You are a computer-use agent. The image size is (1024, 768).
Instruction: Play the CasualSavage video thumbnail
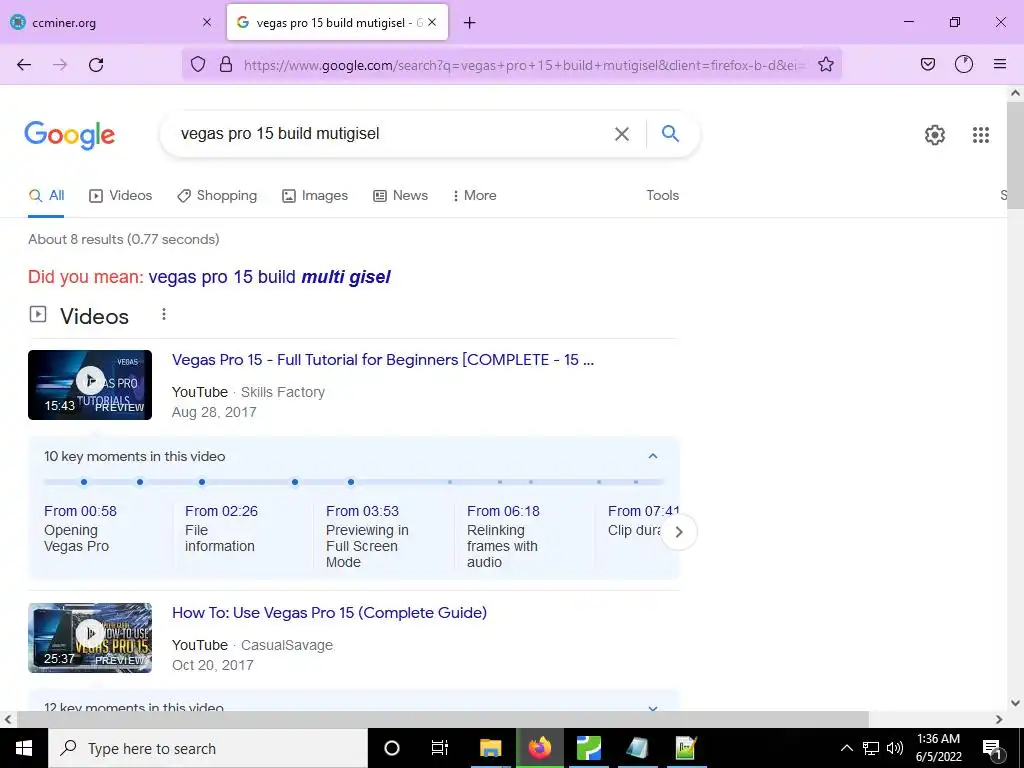click(90, 638)
